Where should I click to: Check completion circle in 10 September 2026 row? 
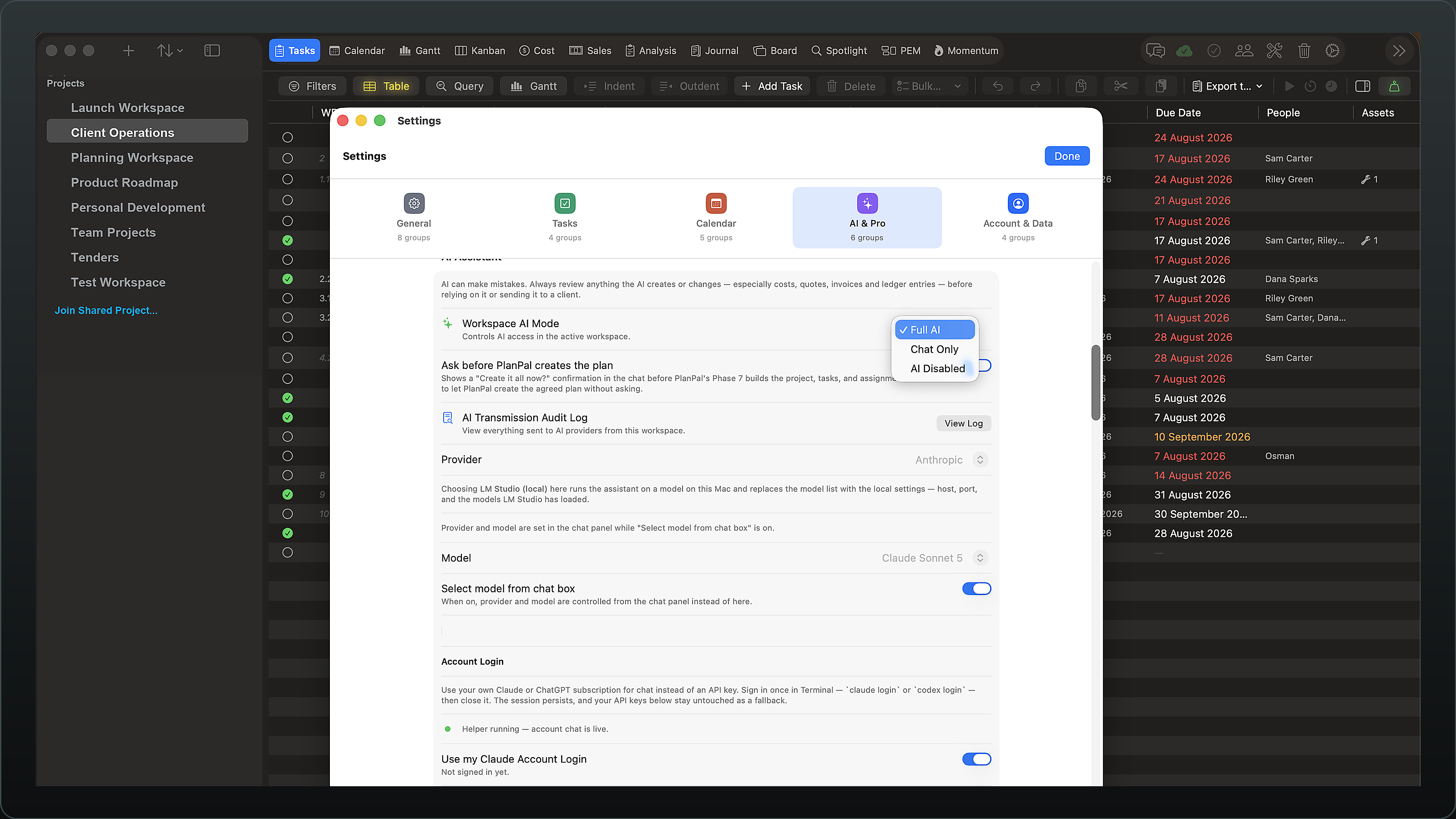[x=287, y=436]
